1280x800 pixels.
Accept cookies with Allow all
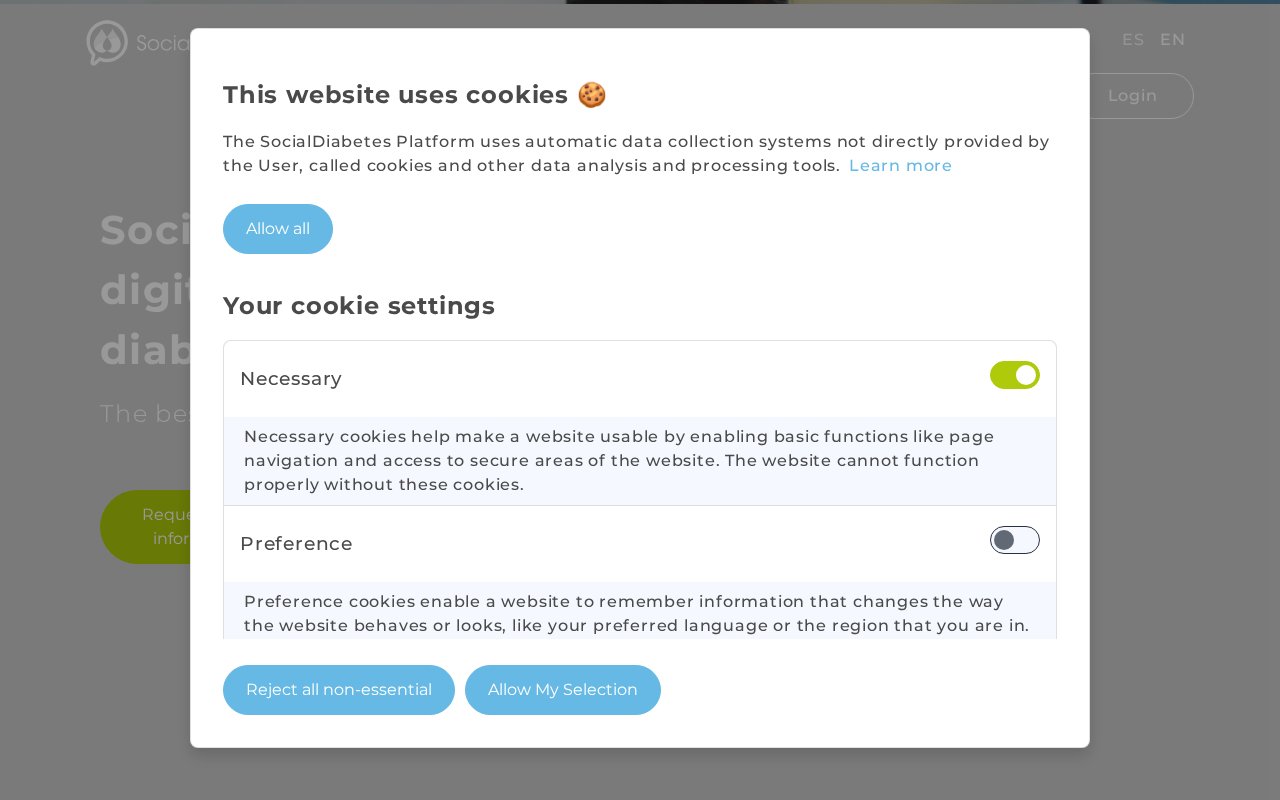point(278,229)
